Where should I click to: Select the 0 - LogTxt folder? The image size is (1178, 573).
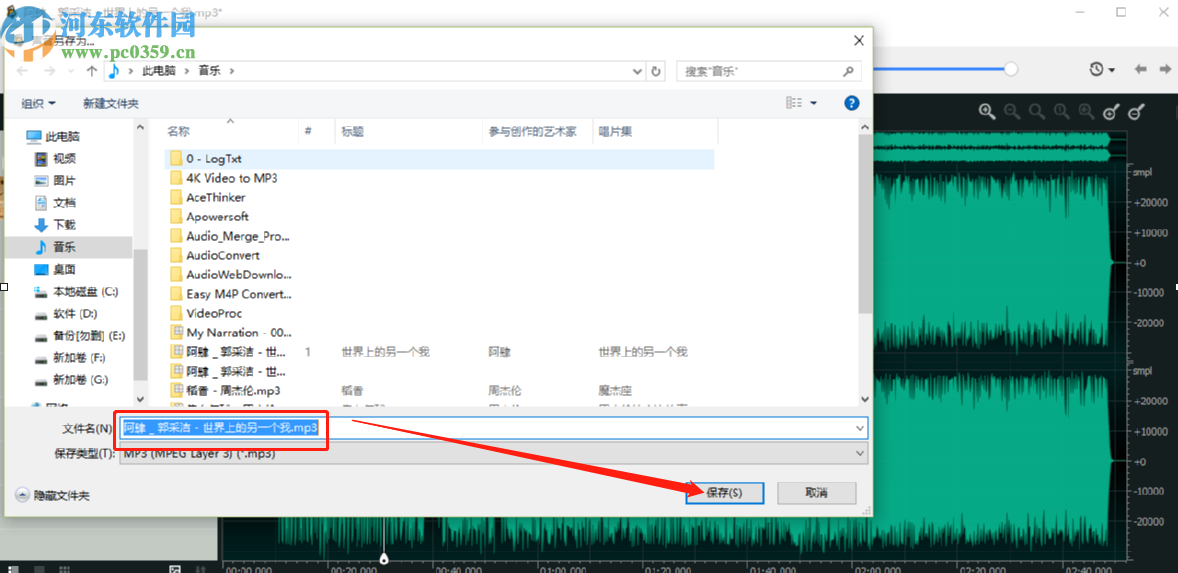click(x=439, y=159)
